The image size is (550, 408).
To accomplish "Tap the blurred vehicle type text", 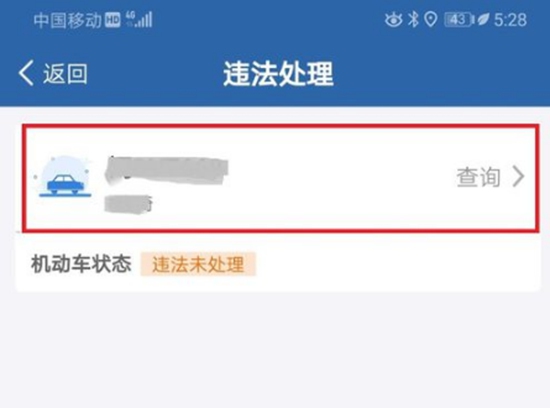I will (x=128, y=204).
